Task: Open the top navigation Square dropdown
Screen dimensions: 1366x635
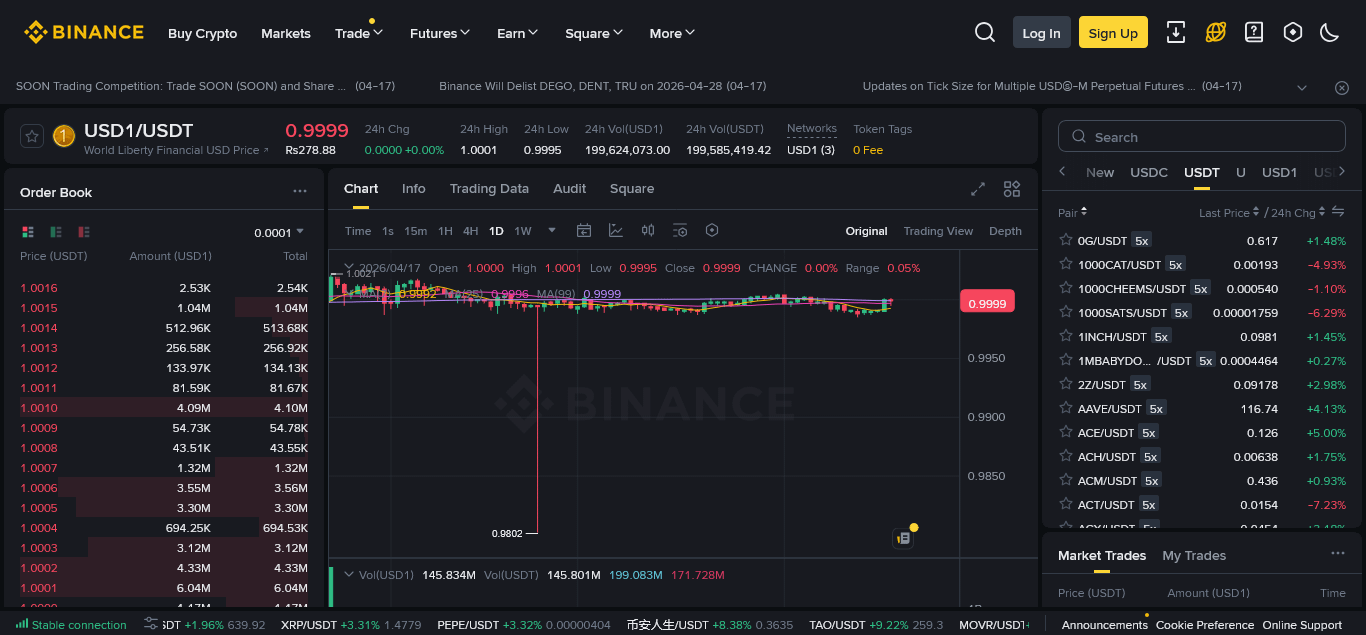Action: point(594,33)
